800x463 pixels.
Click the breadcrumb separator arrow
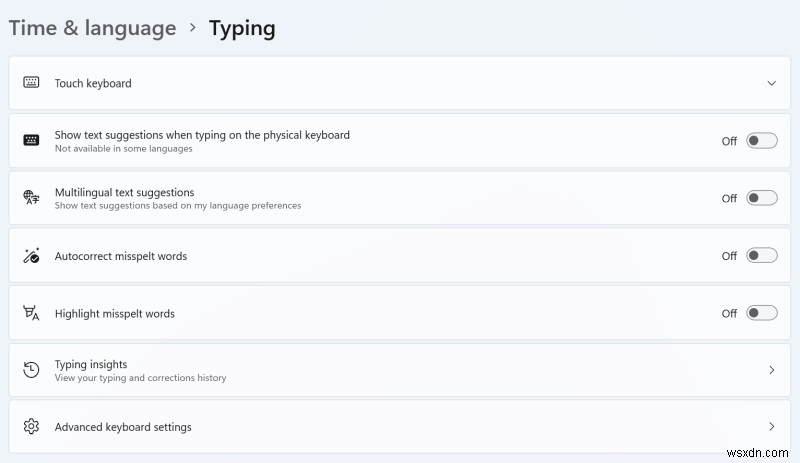coord(192,28)
